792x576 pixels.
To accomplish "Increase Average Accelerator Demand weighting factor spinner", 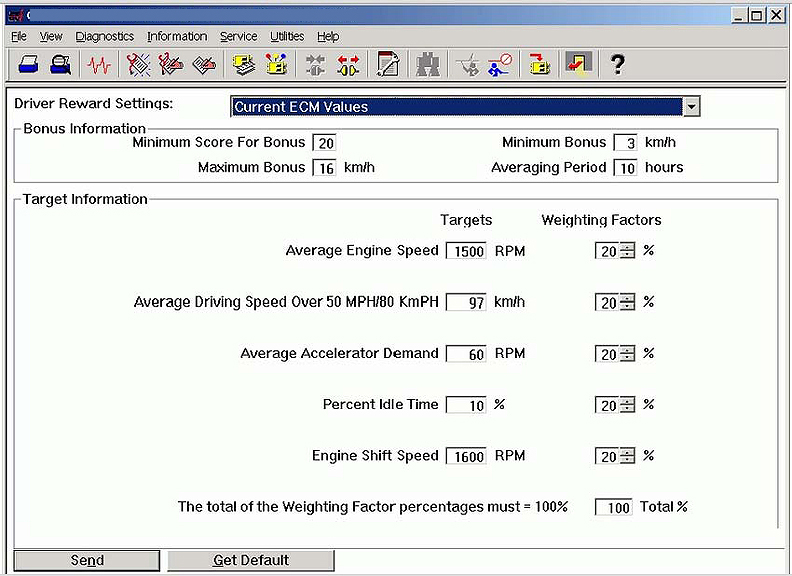I will [x=627, y=350].
